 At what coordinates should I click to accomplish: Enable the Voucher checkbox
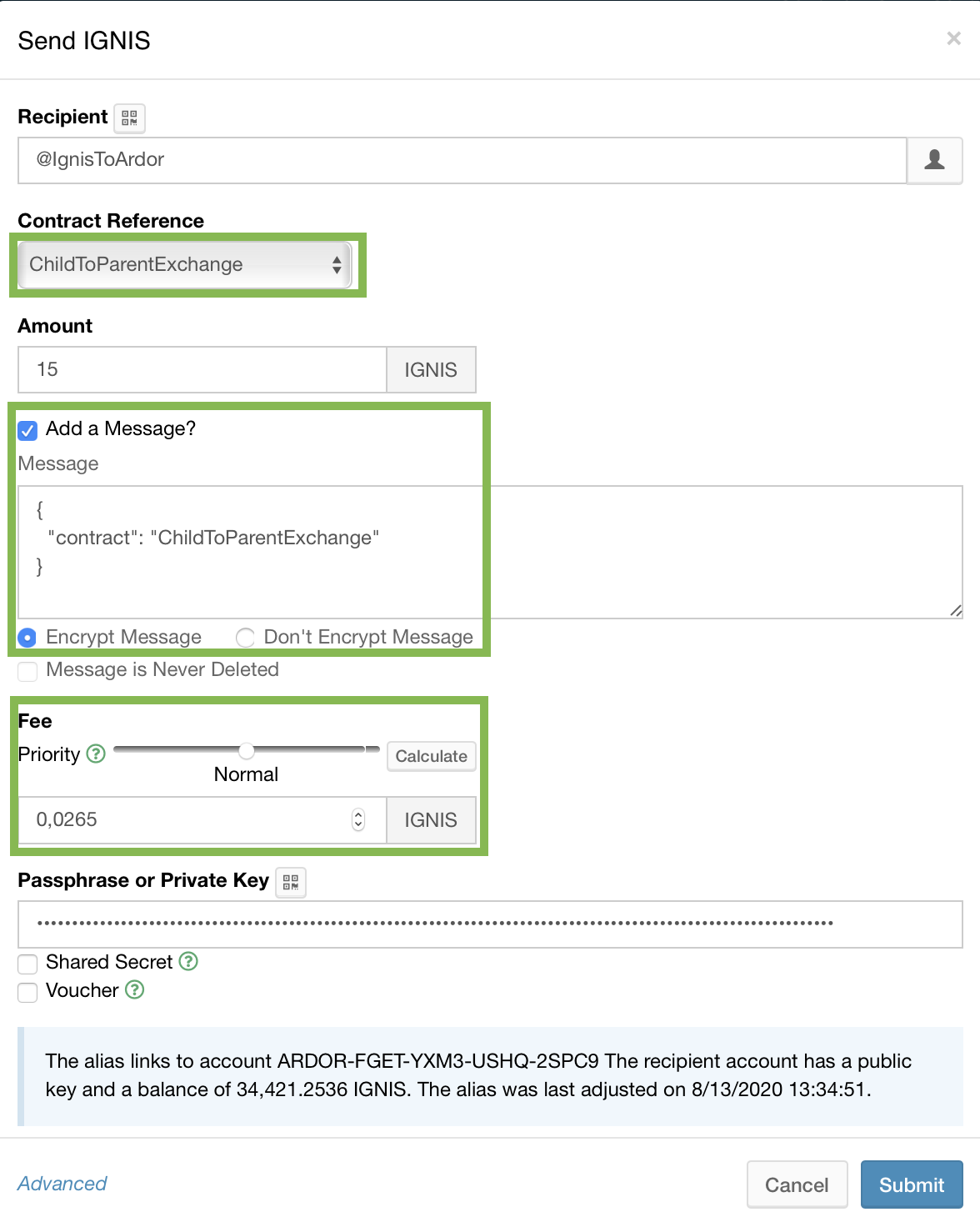[28, 992]
